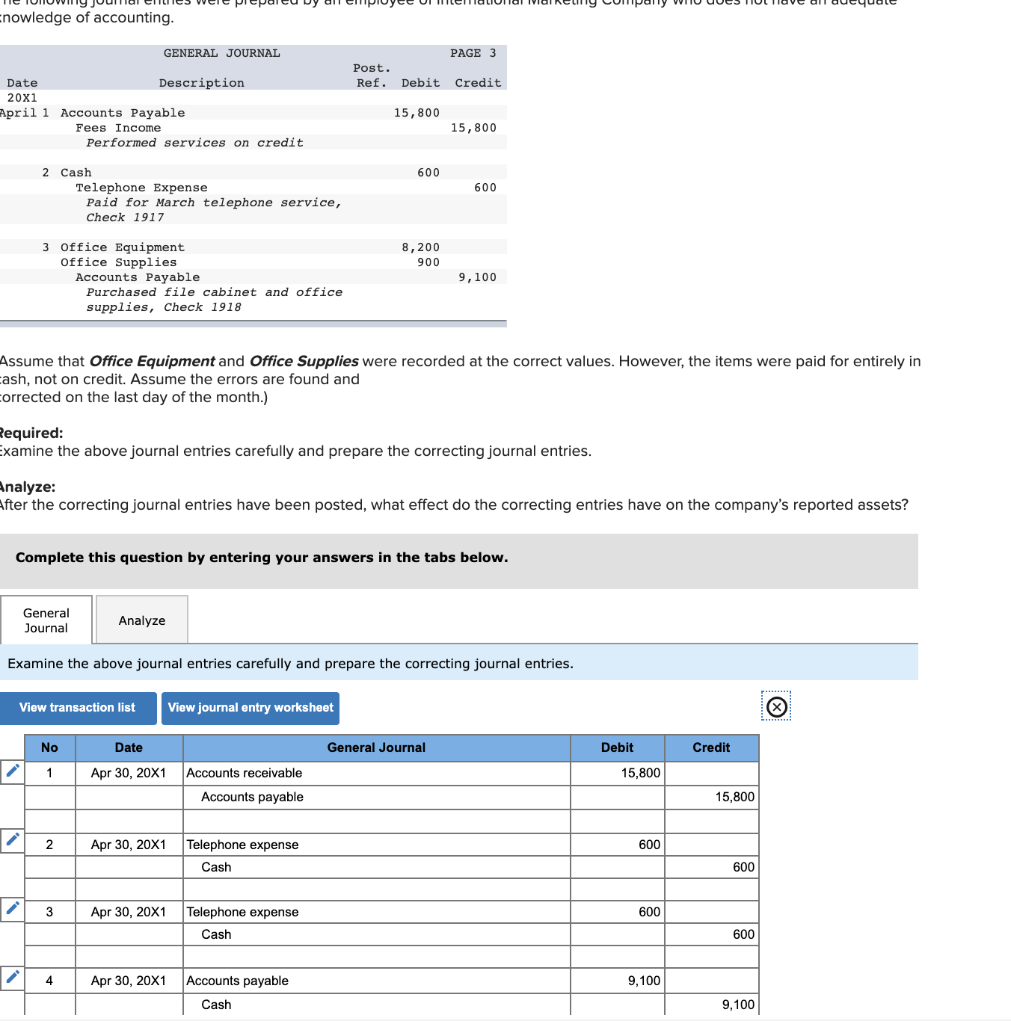
Task: Click the 600 debit cell of entry 3
Action: (617, 912)
